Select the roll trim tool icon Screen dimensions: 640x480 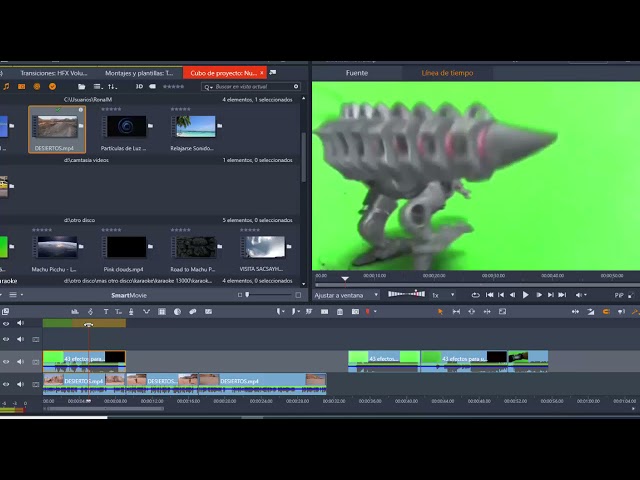487,311
